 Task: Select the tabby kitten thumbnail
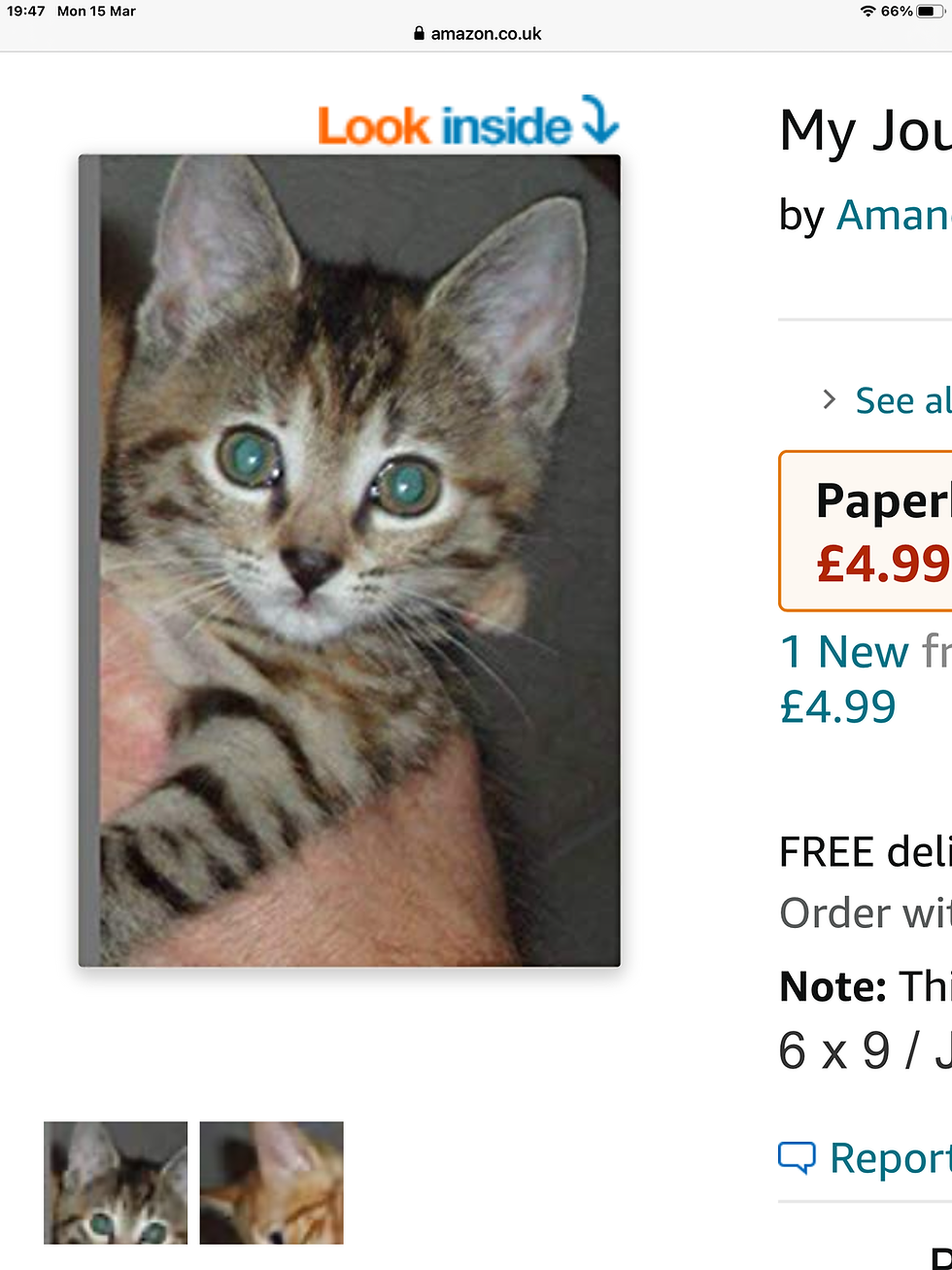[116, 1183]
